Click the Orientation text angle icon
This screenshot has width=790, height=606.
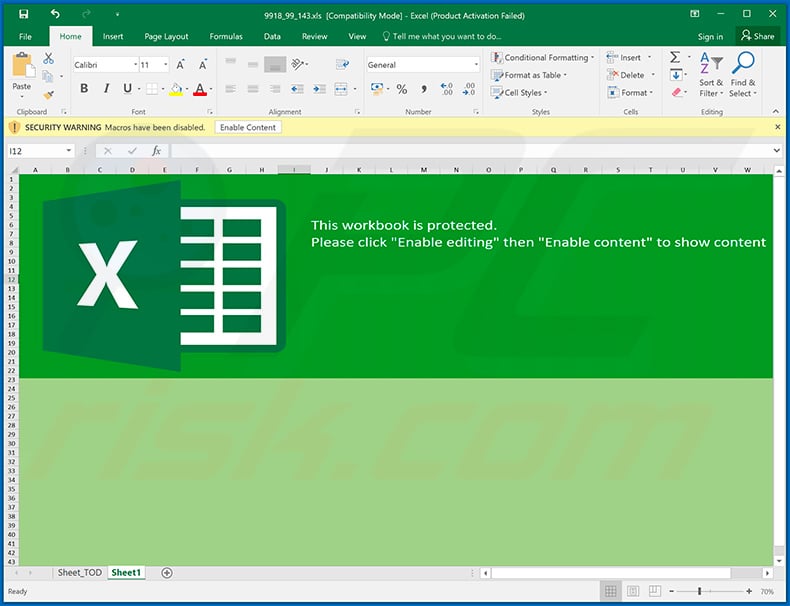click(x=298, y=64)
